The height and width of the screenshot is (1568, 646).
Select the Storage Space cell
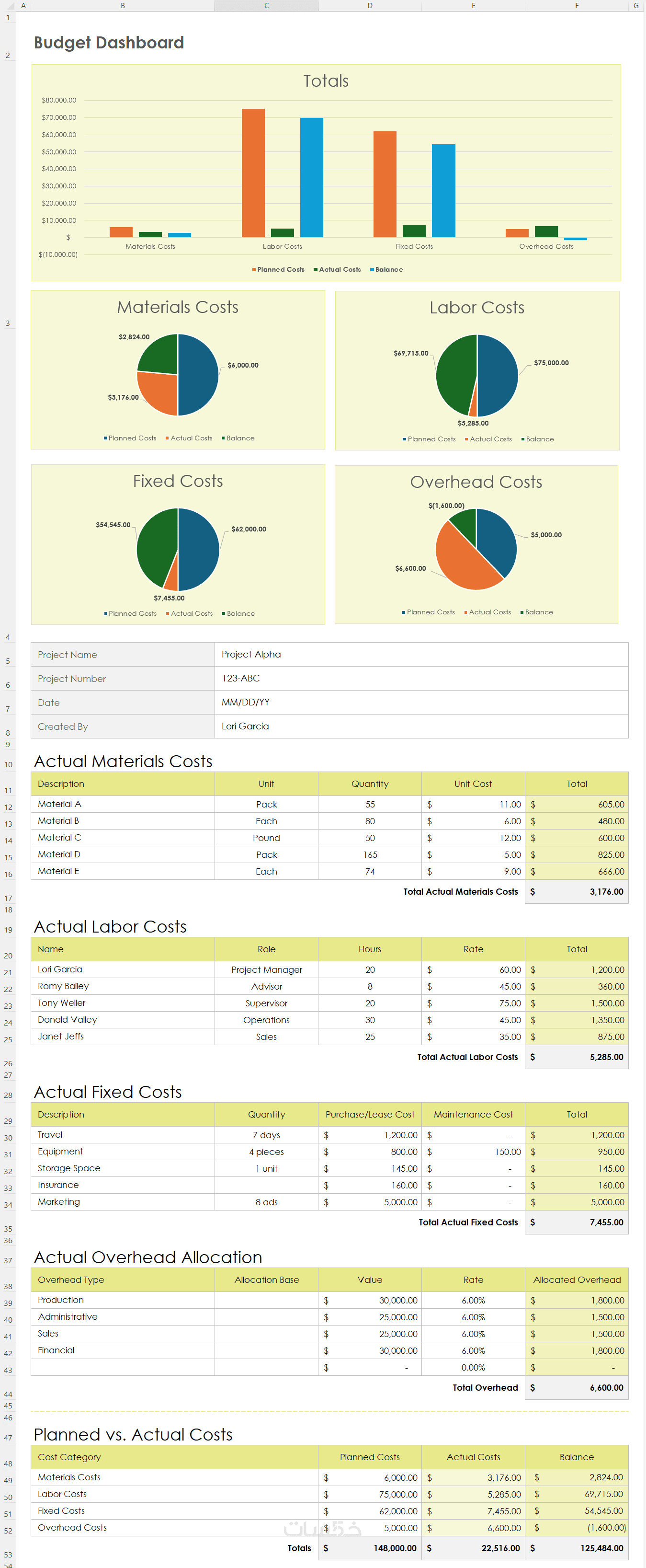[x=123, y=1168]
